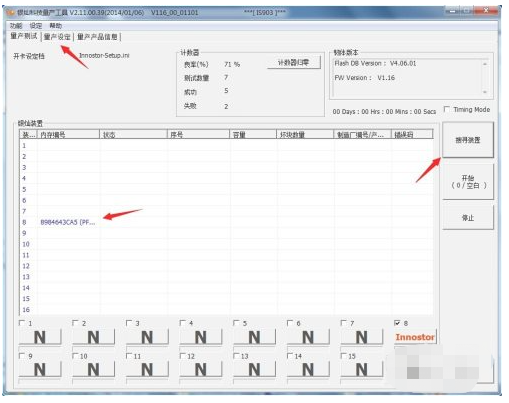Click the port 1 N status button
Viewport: 509px width, 403px height.
(40, 337)
